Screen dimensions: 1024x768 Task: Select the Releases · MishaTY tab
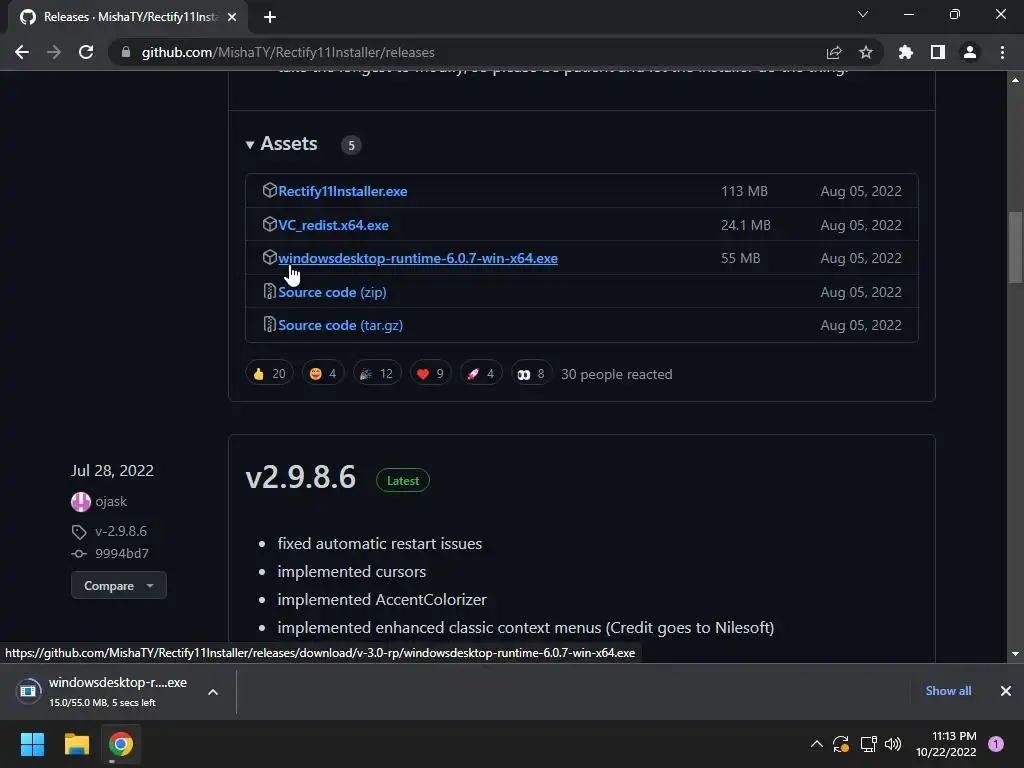coord(129,17)
